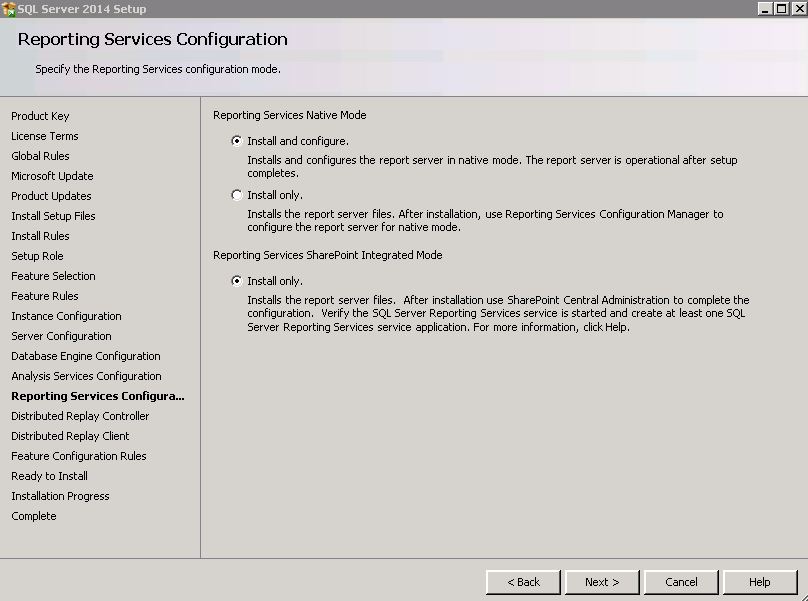Click the 'Reporting Services Configuration' page title

click(x=153, y=40)
